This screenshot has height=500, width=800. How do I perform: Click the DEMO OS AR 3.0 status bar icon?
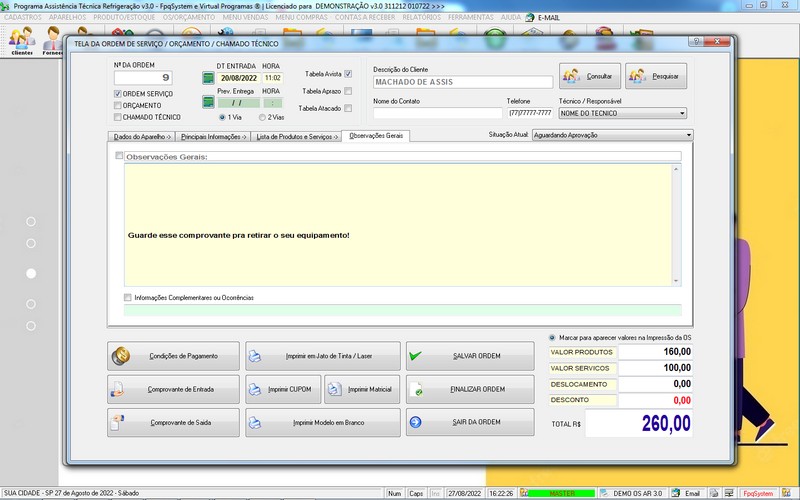(604, 493)
